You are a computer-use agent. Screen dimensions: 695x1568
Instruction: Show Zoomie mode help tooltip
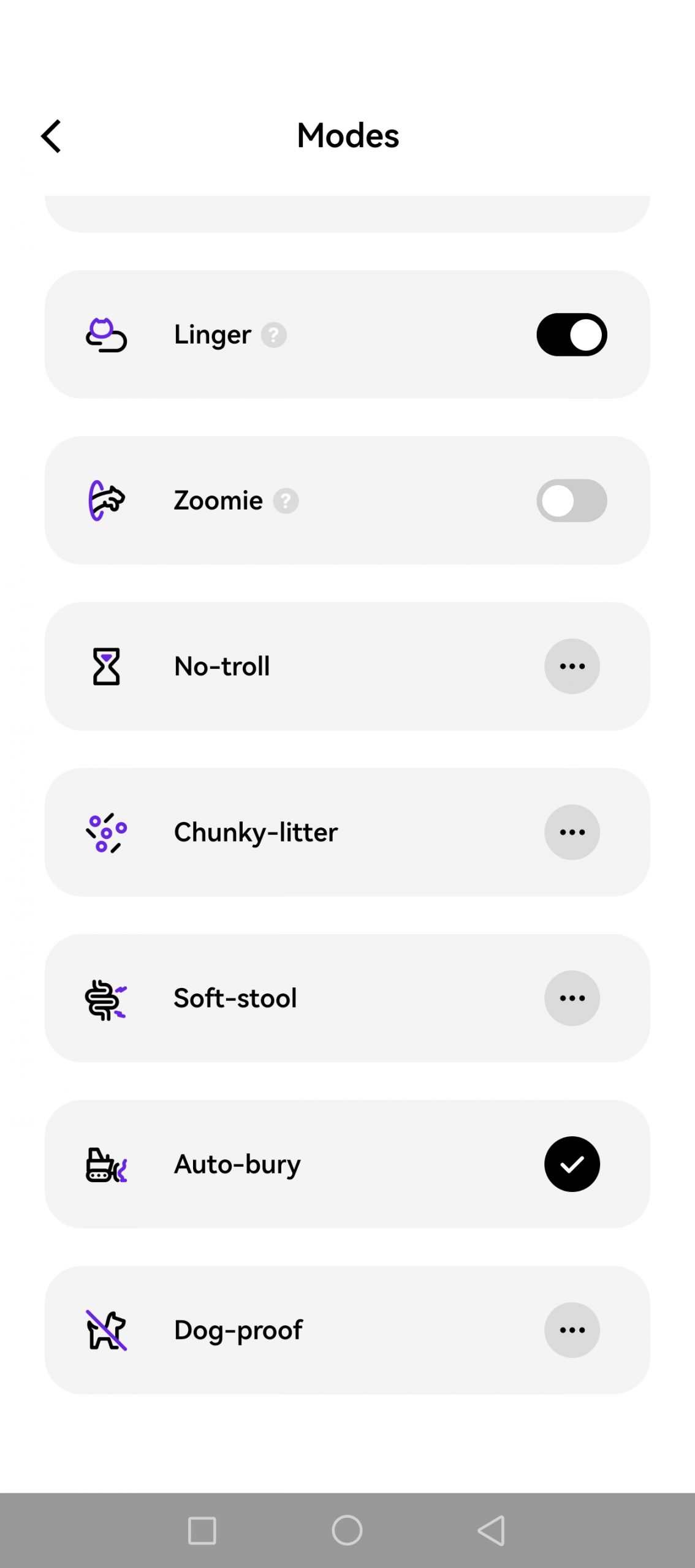click(x=286, y=501)
